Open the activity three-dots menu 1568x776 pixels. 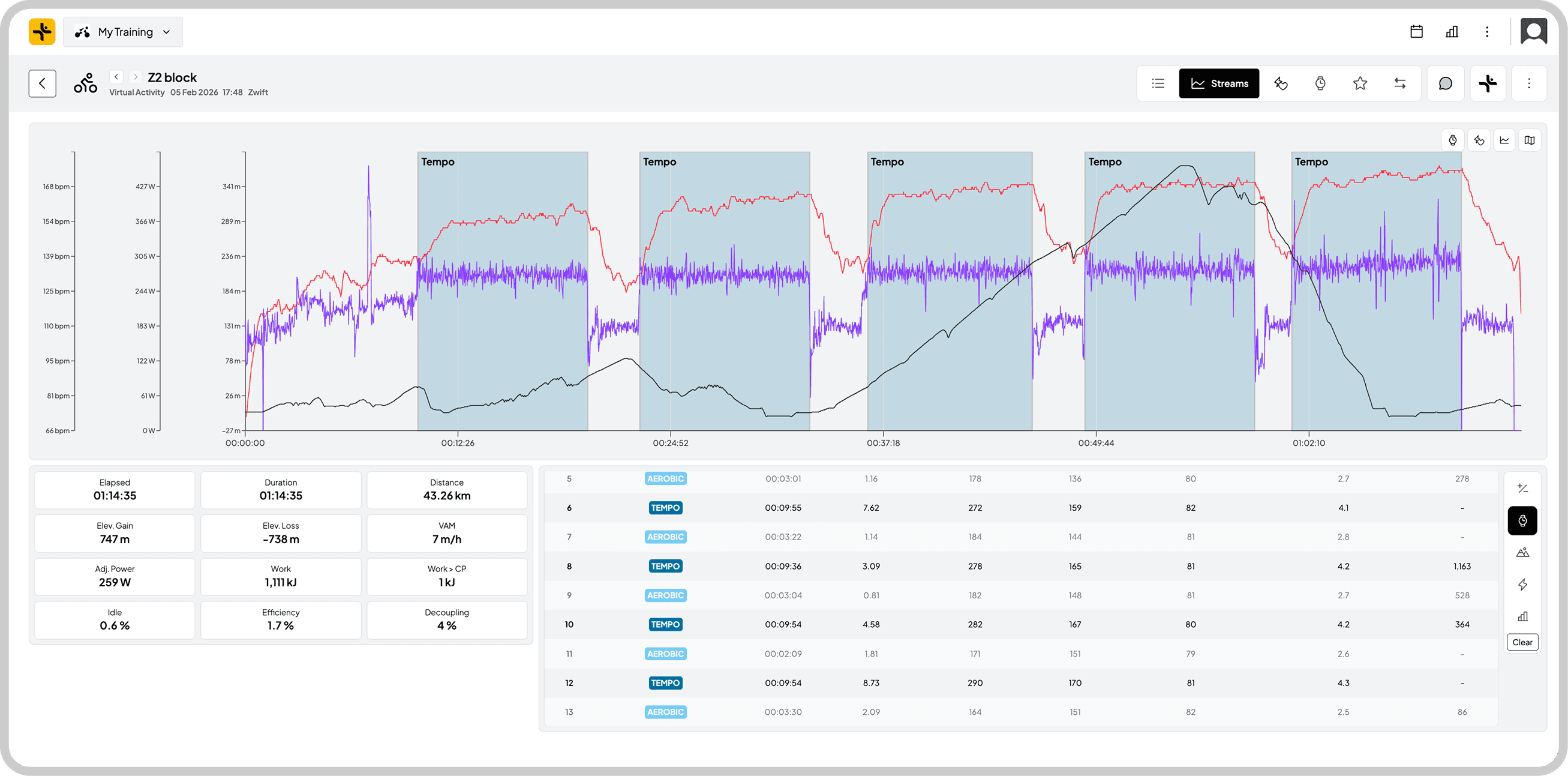[1528, 83]
